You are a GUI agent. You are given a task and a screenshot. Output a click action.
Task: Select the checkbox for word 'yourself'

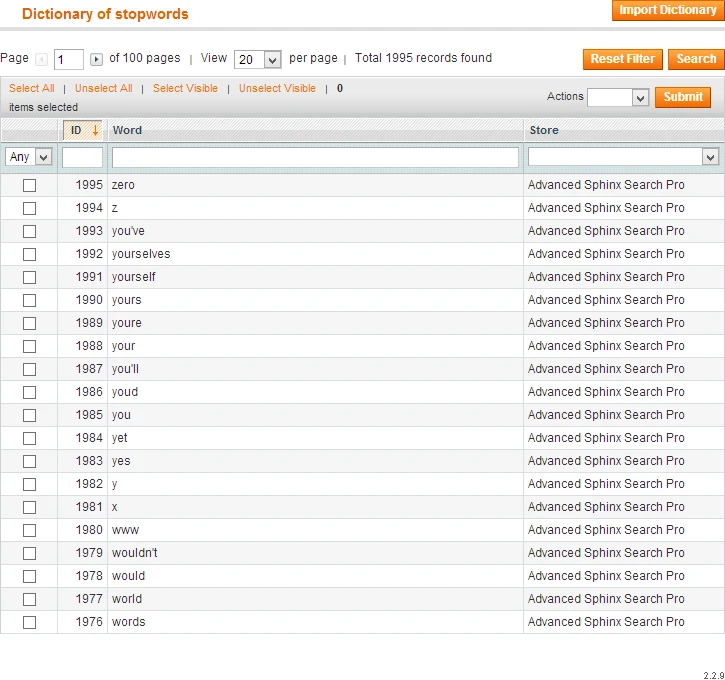(x=29, y=277)
